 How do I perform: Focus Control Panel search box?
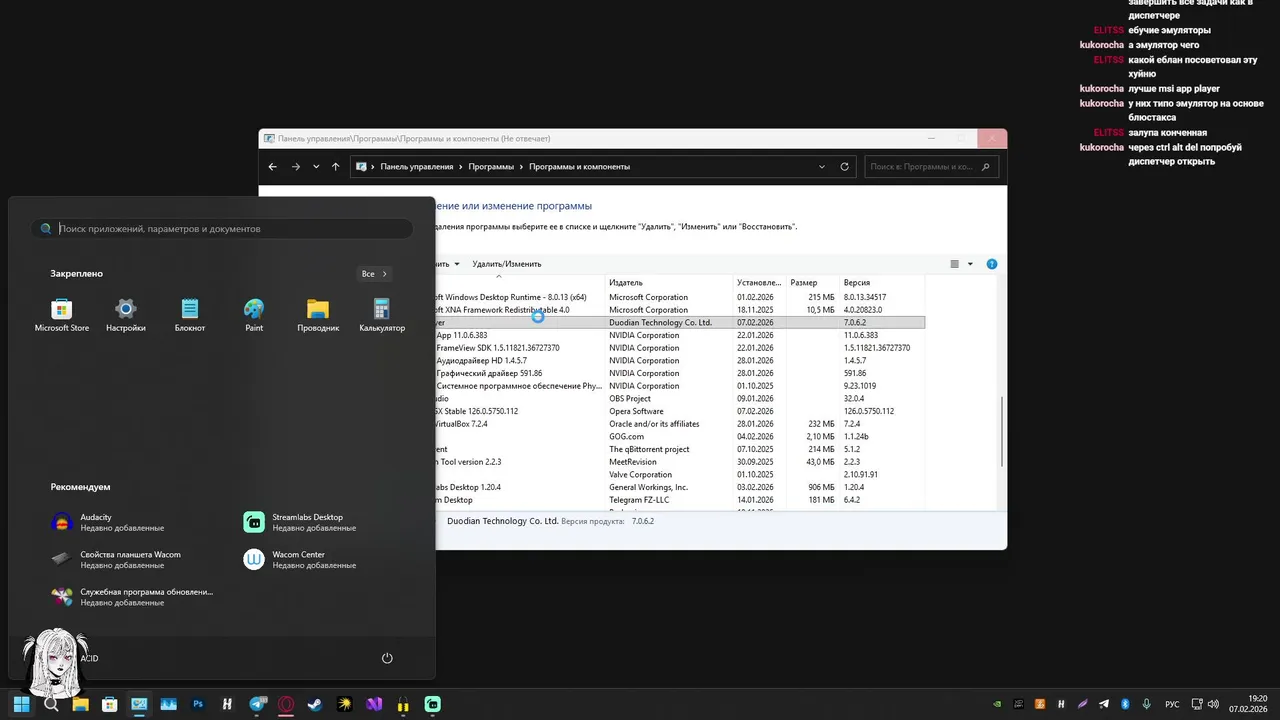coord(932,167)
